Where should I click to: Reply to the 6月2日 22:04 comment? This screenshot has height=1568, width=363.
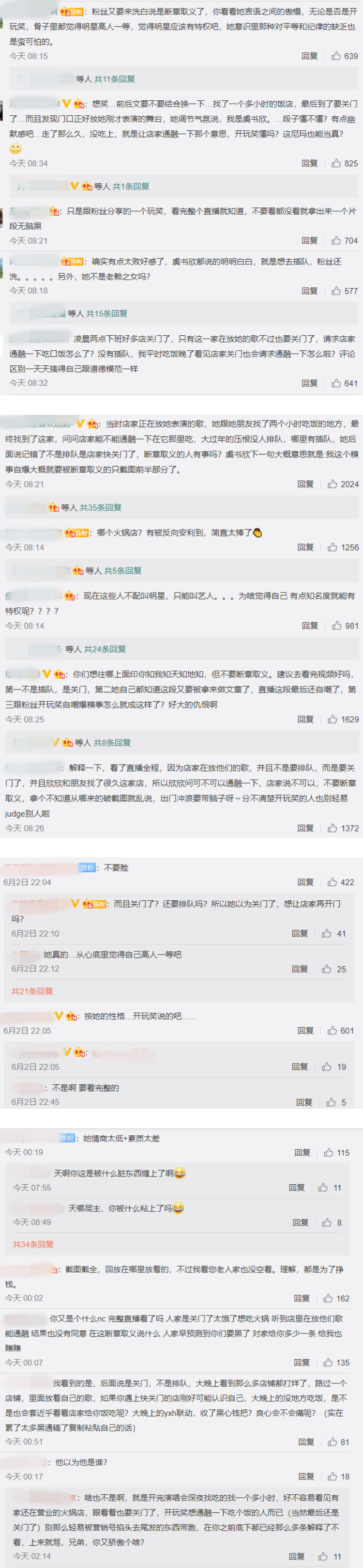click(x=306, y=882)
